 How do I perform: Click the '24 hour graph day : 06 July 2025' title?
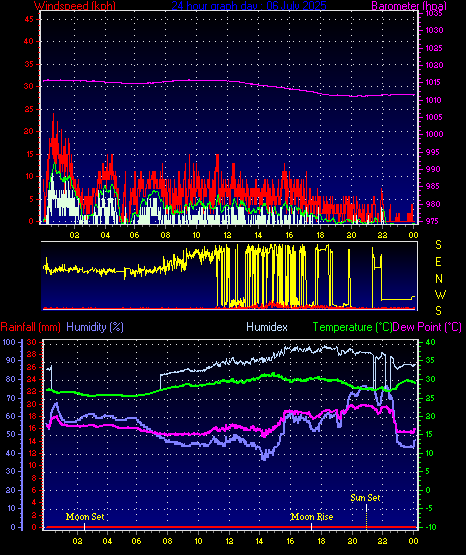click(x=249, y=6)
